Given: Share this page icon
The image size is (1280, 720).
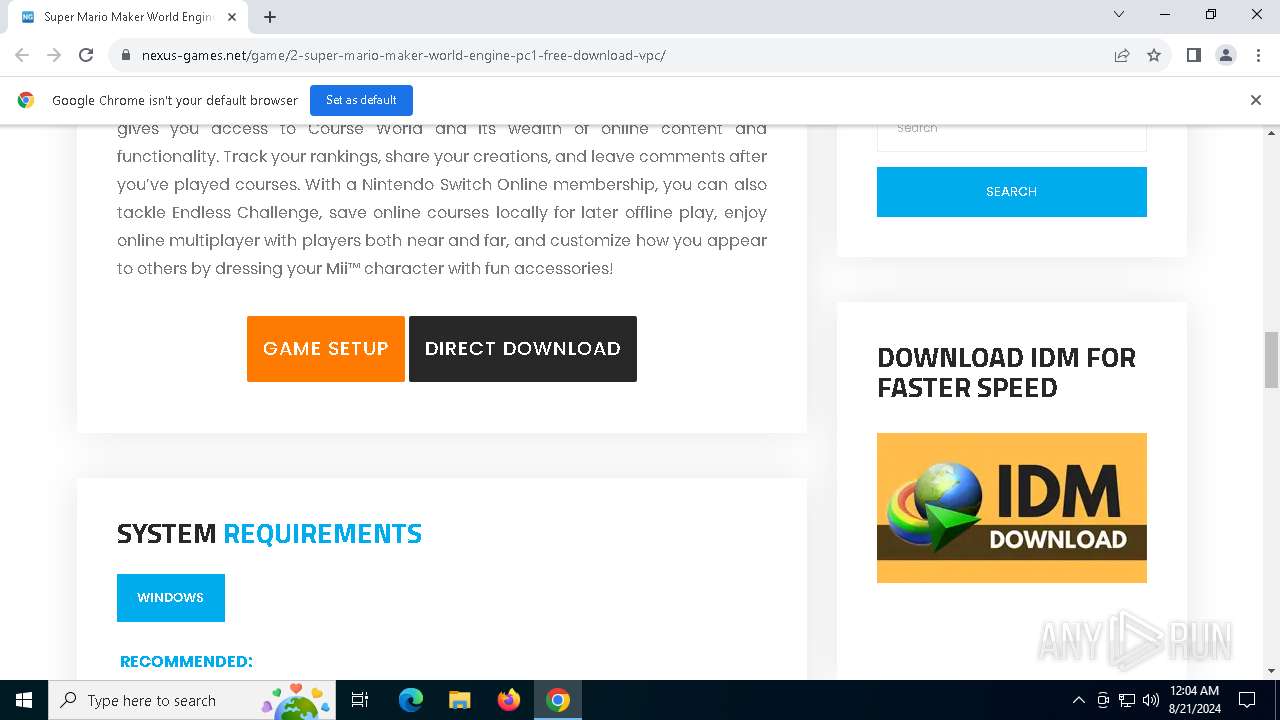Looking at the screenshot, I should click(x=1122, y=55).
